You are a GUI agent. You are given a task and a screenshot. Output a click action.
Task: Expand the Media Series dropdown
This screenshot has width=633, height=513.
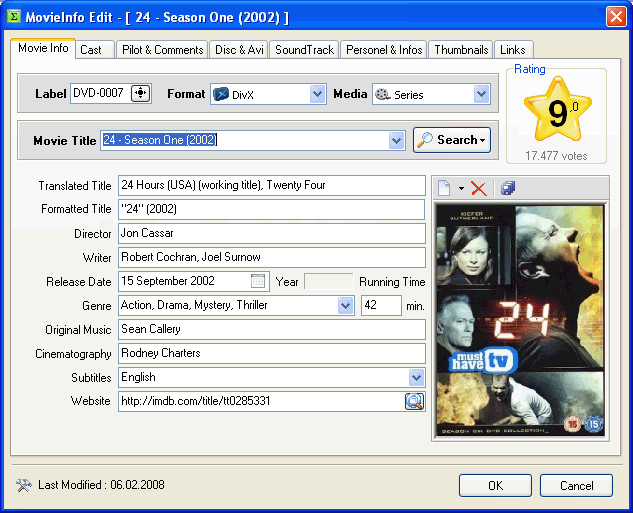click(482, 94)
